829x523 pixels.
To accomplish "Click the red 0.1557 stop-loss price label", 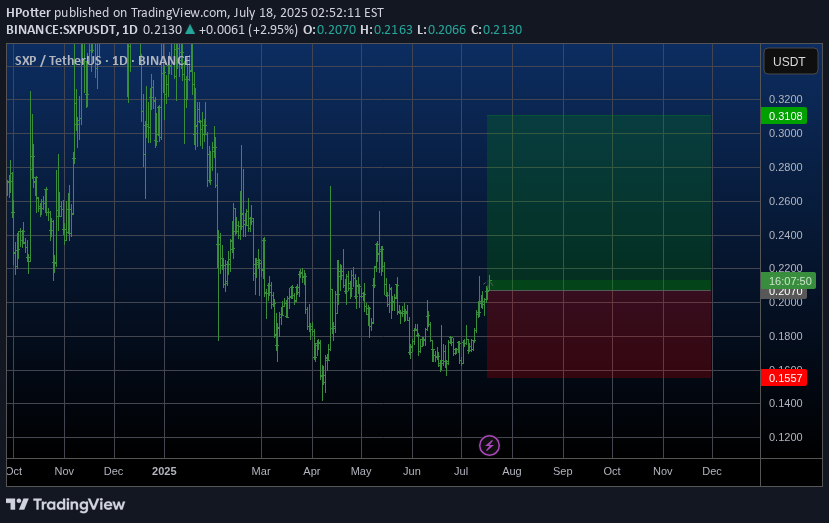I will tap(784, 378).
